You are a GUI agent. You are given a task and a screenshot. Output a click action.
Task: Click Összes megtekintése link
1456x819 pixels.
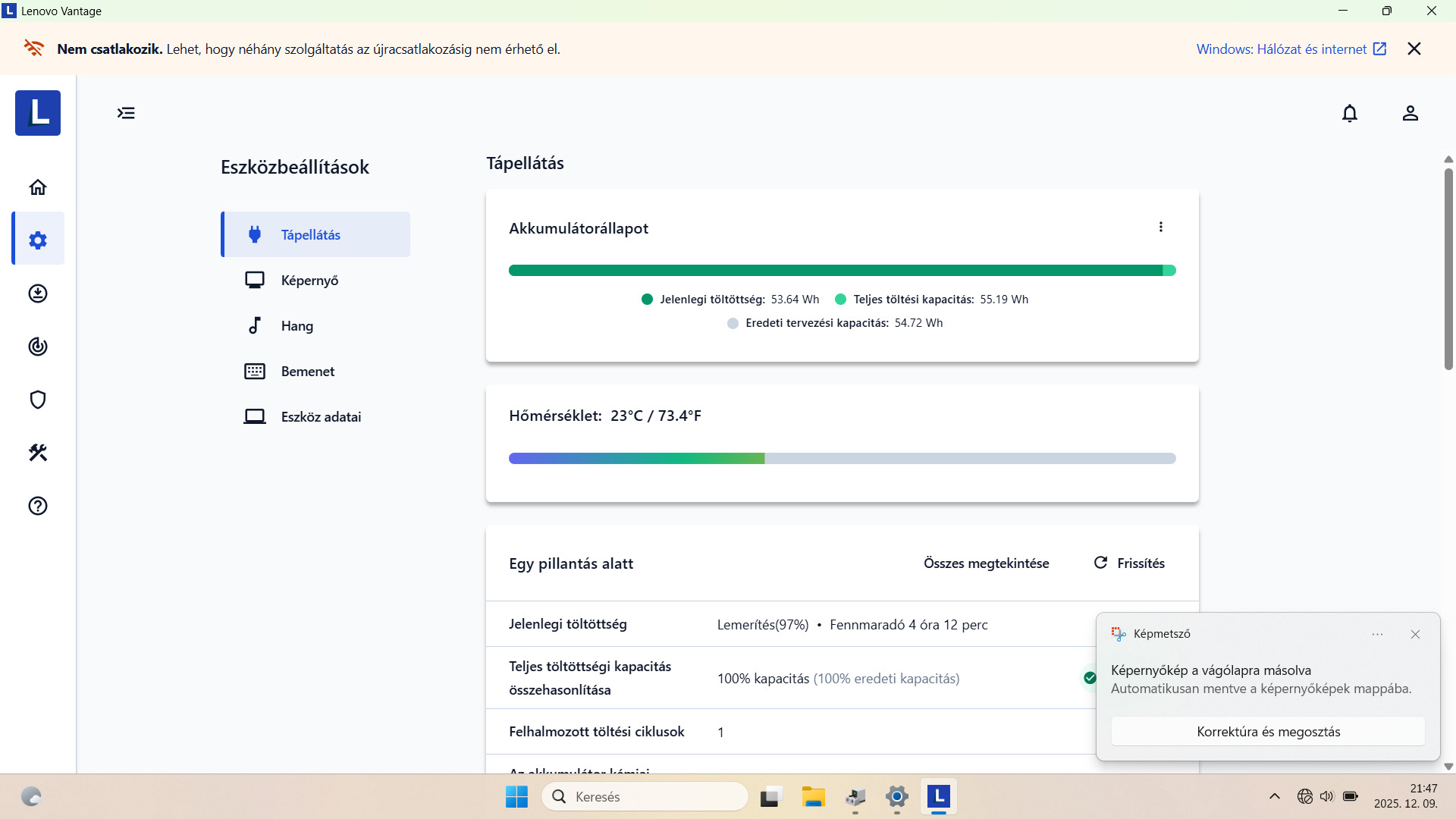986,563
